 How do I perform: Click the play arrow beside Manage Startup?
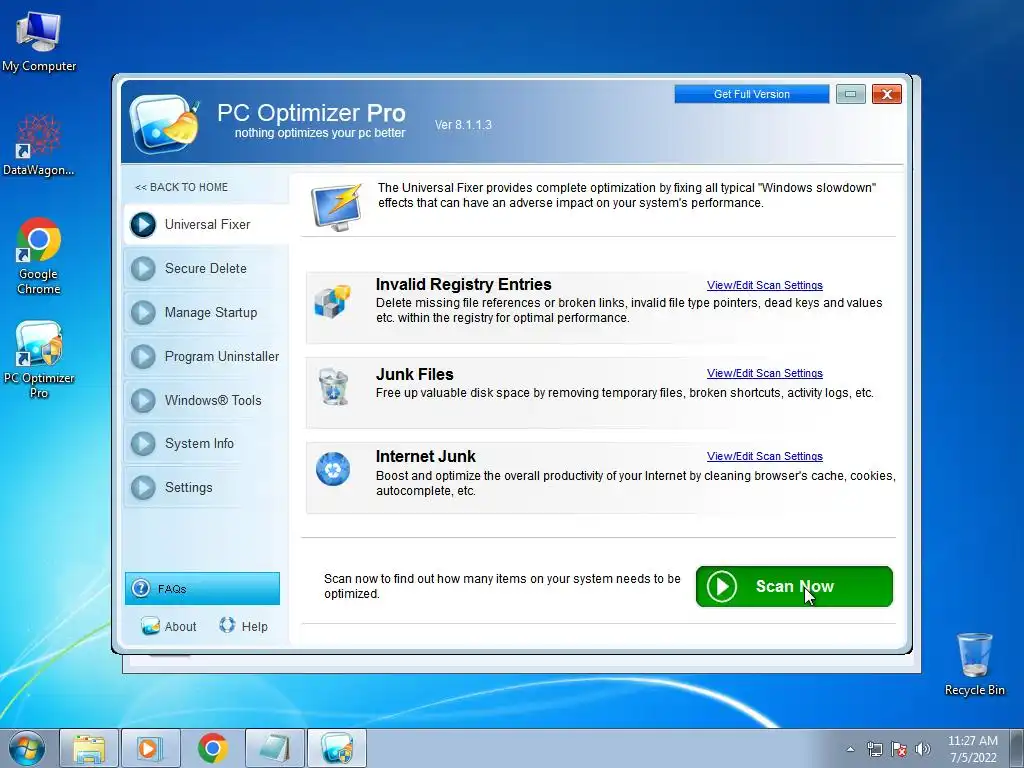click(143, 313)
